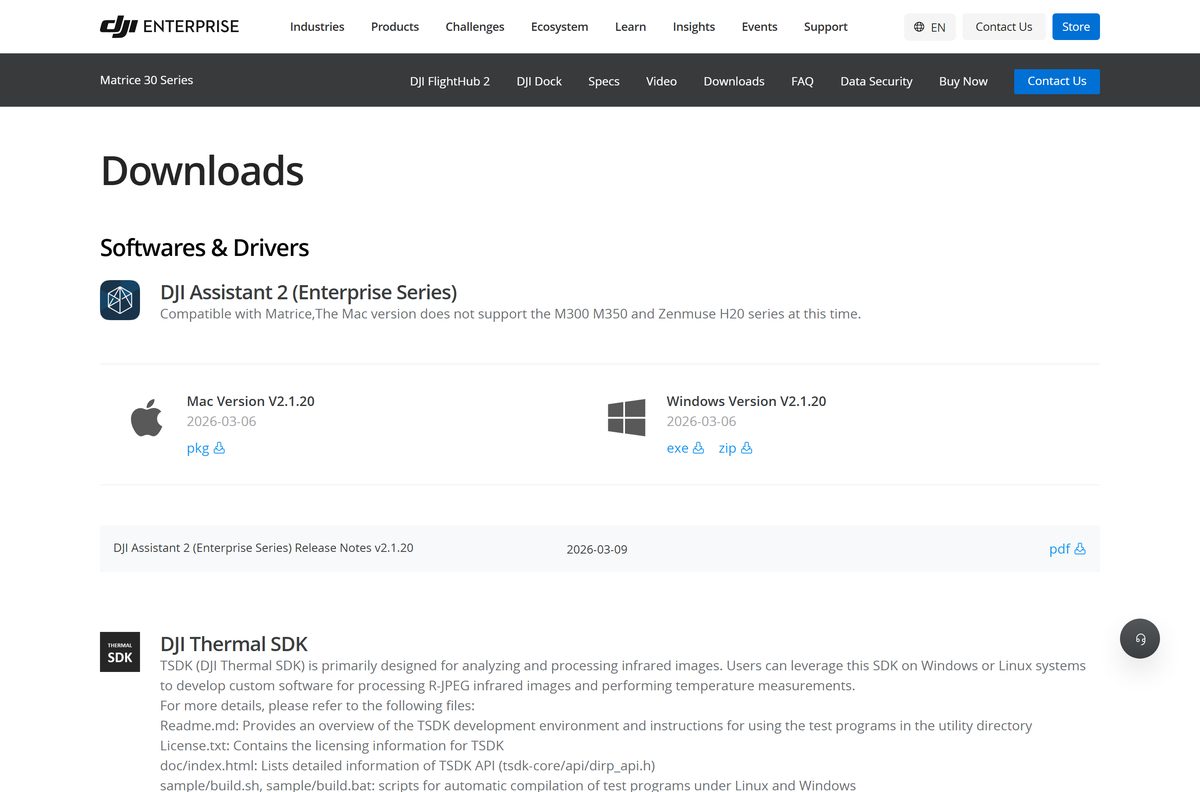The image size is (1200, 792).
Task: Click the DJI Assistant 2 (Enterprise Series) heading
Action: [x=309, y=292]
